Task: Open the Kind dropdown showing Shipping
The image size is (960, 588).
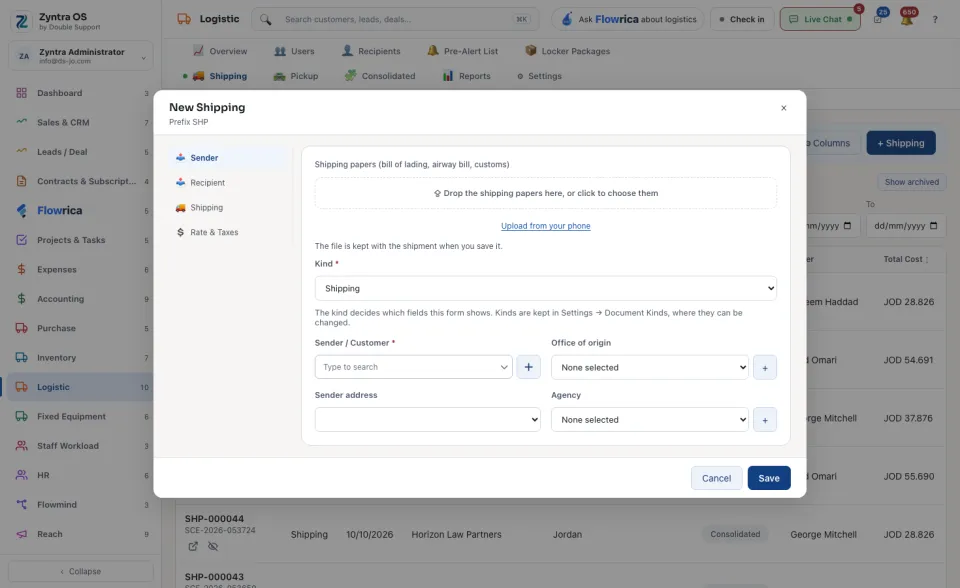Action: pyautogui.click(x=546, y=288)
